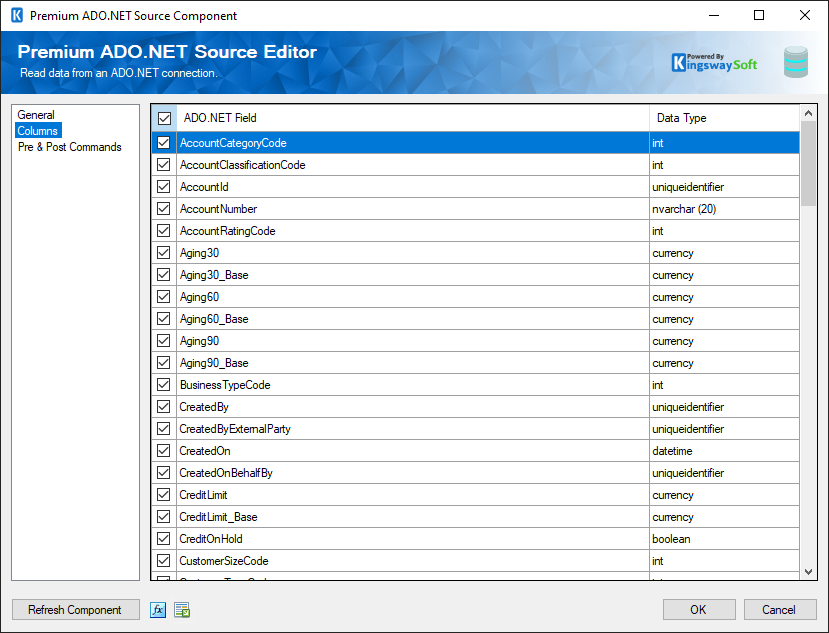Click the table view icon beside the fx icon
The height and width of the screenshot is (633, 829).
point(182,610)
